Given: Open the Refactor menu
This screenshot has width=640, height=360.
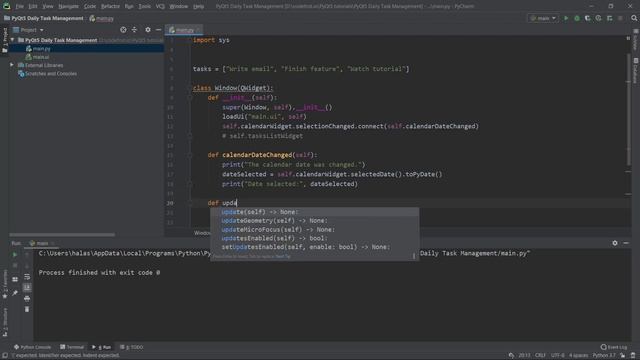Looking at the screenshot, I should (x=110, y=6).
